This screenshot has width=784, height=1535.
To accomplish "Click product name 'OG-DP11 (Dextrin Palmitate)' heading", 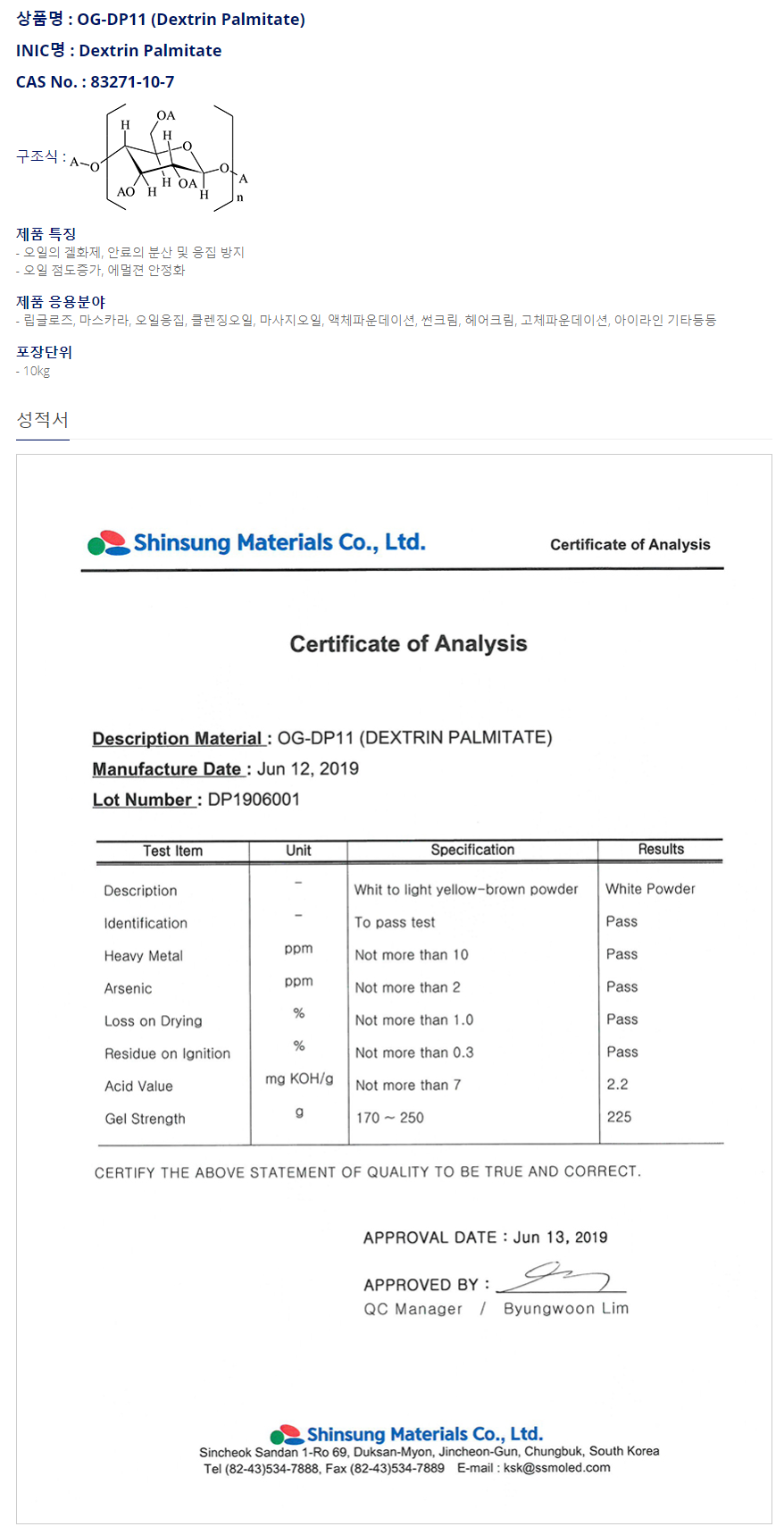I will [161, 20].
